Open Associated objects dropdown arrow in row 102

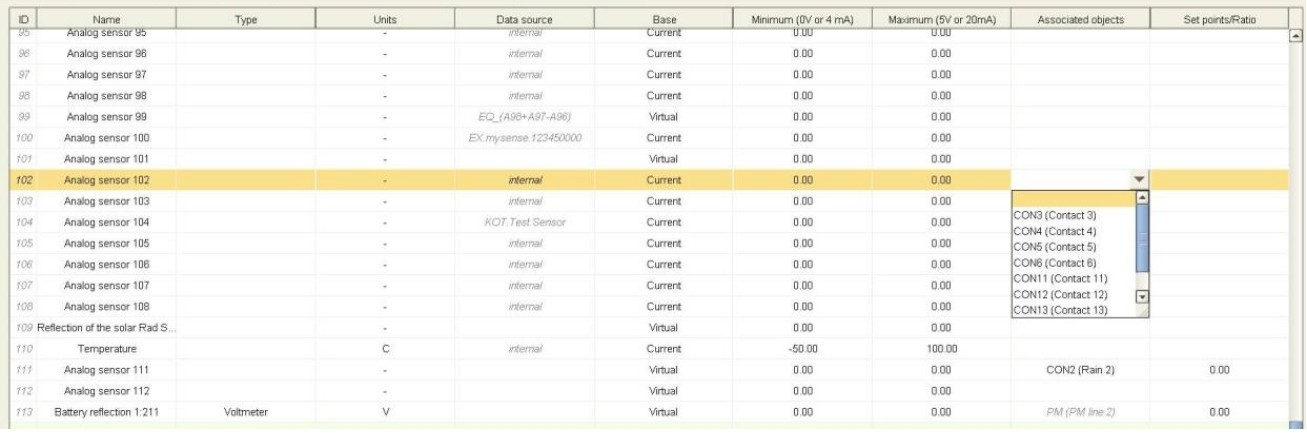pos(1138,180)
